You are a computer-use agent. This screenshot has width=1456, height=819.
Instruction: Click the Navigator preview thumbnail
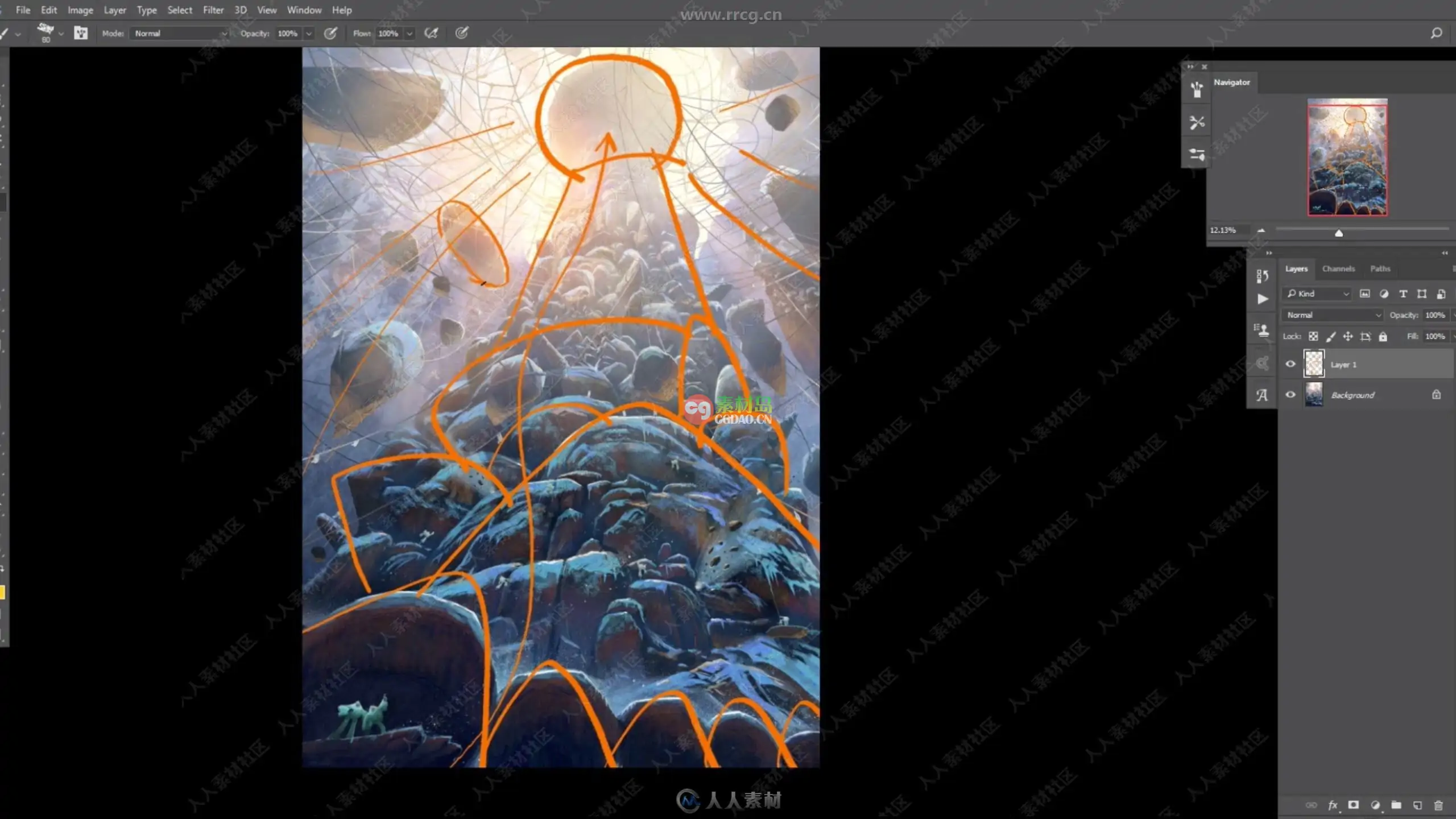pos(1347,158)
